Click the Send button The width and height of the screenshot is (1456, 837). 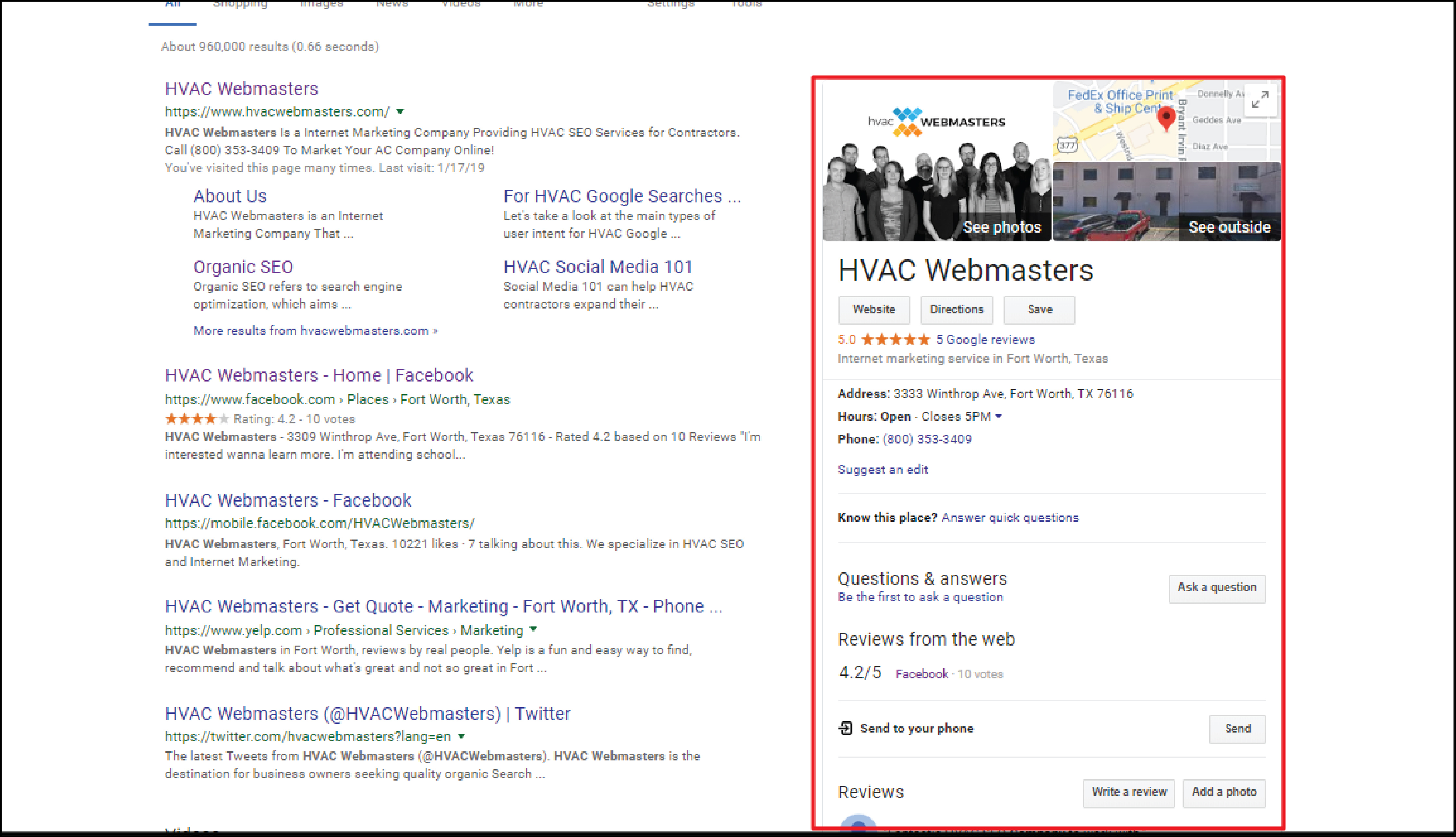tap(1237, 729)
